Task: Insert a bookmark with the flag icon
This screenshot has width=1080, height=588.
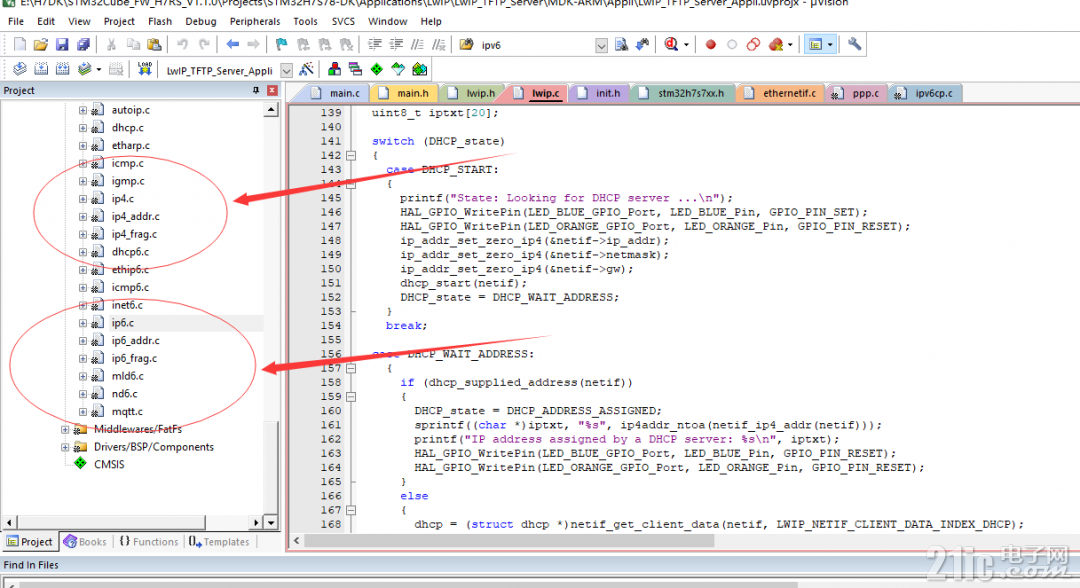Action: point(282,45)
